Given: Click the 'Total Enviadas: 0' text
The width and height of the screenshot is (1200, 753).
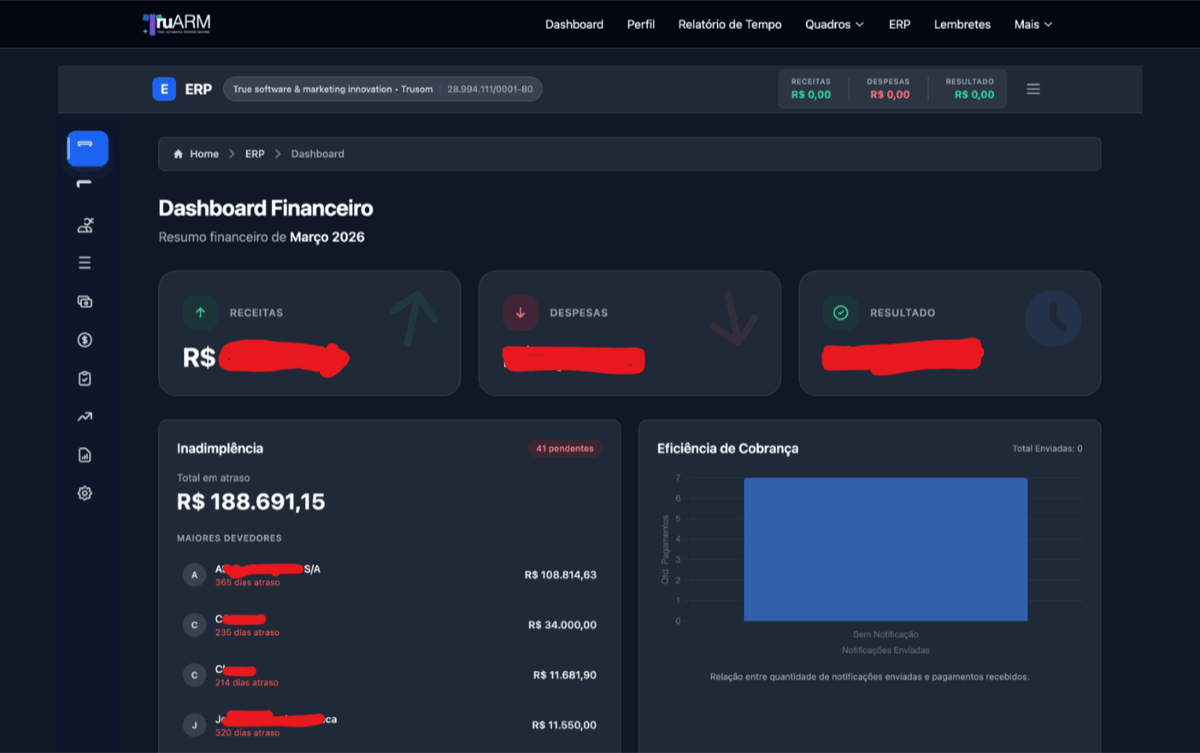Looking at the screenshot, I should pos(1047,449).
